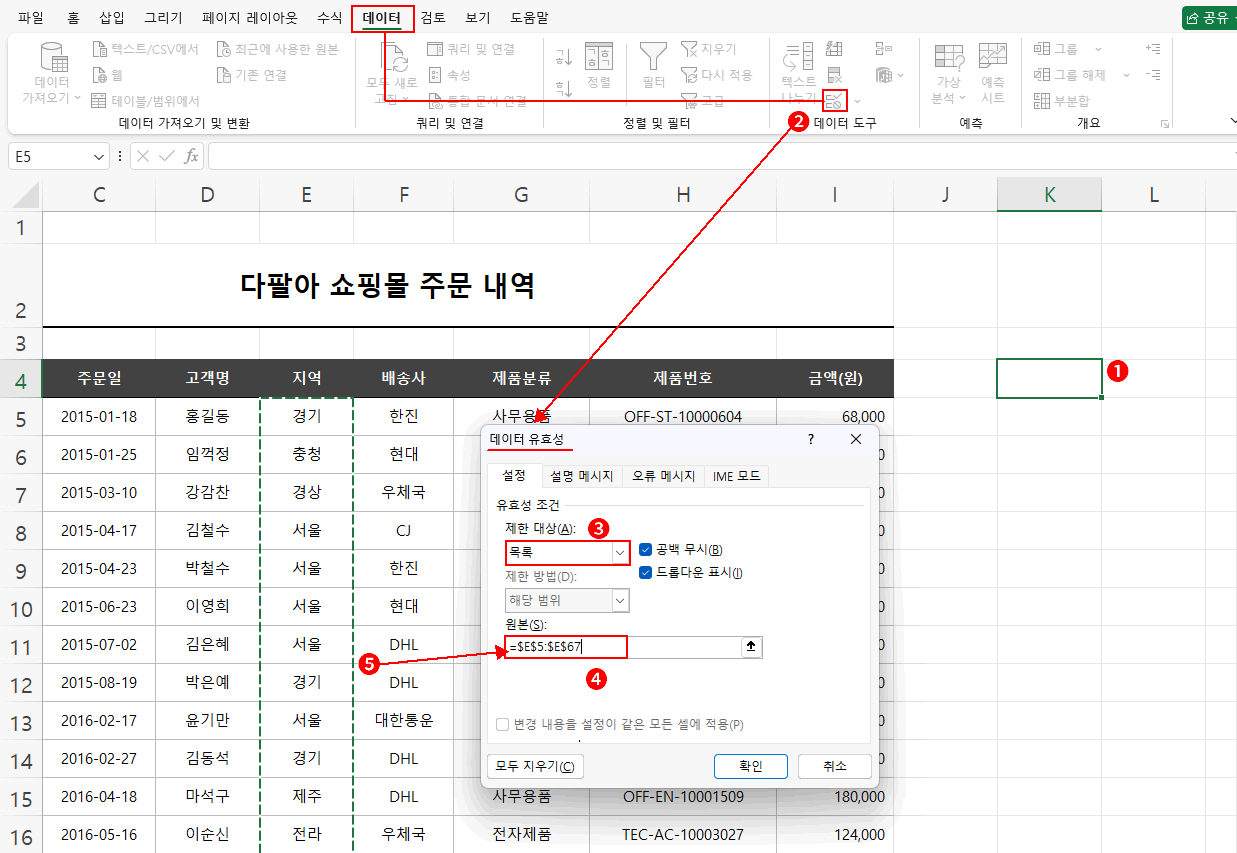The height and width of the screenshot is (853, 1237).
Task: Open What-If Analysis (가상 분석)
Action: coord(948,74)
